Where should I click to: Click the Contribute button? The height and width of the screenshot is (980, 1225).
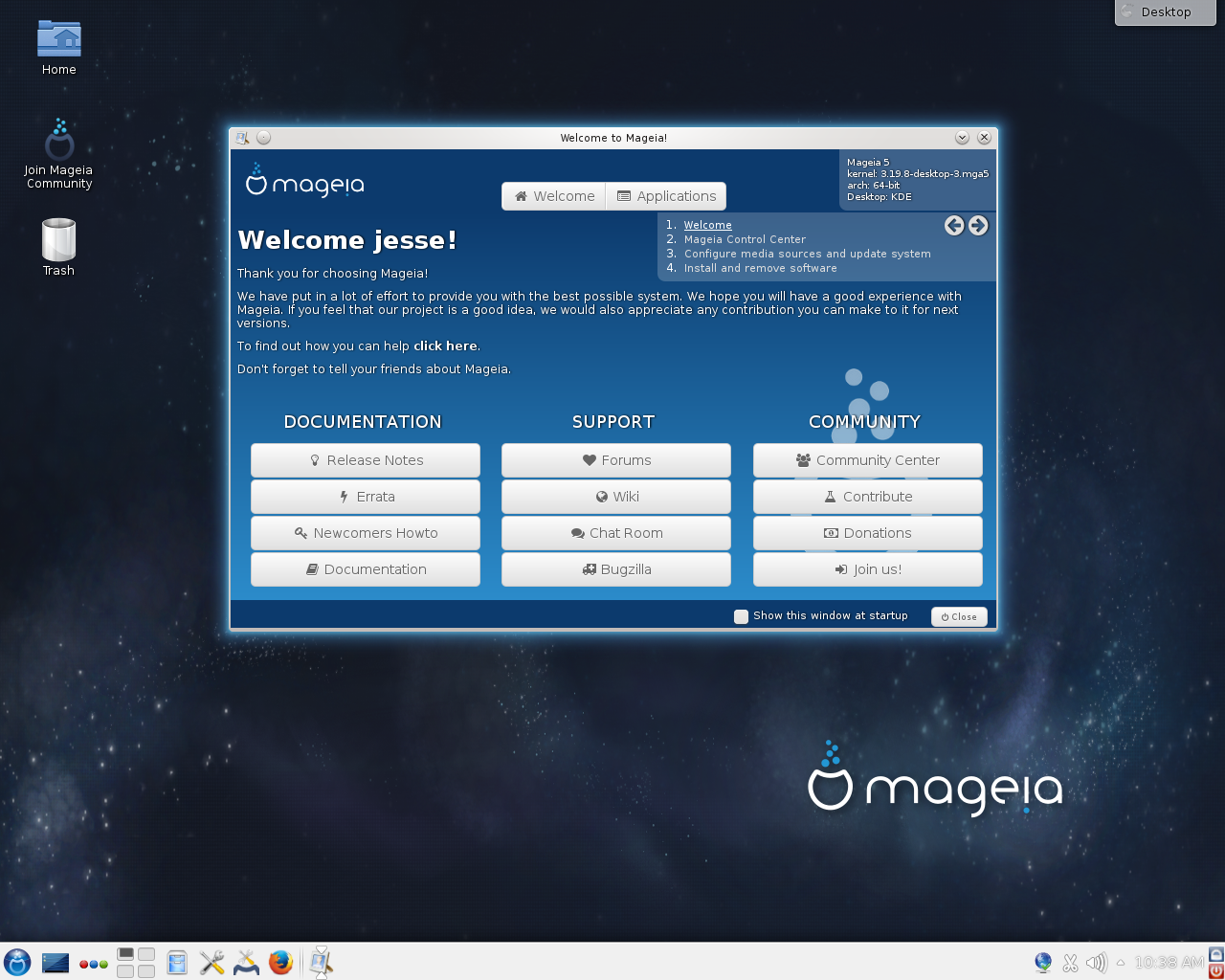click(x=868, y=497)
